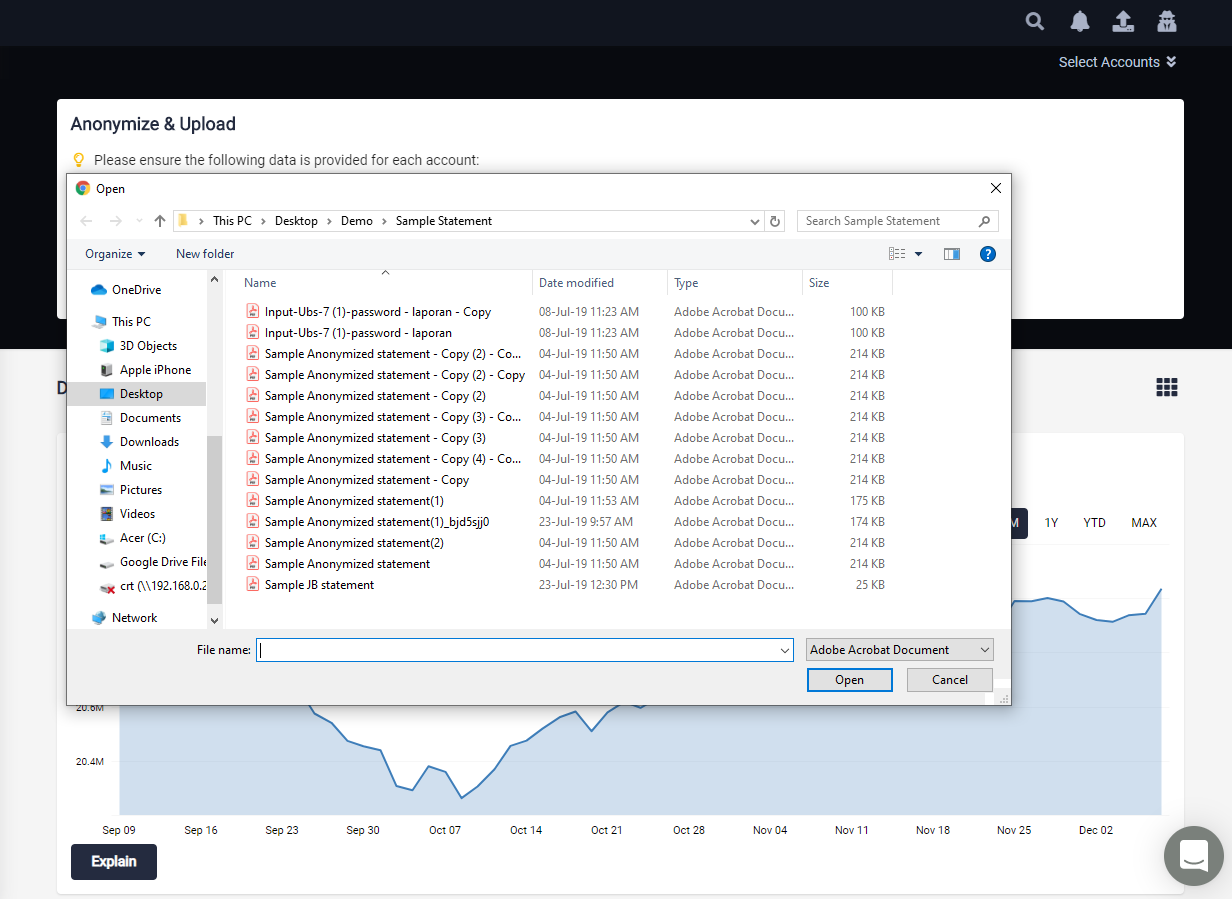Expand the File name dropdown arrow
1232x899 pixels.
[785, 650]
